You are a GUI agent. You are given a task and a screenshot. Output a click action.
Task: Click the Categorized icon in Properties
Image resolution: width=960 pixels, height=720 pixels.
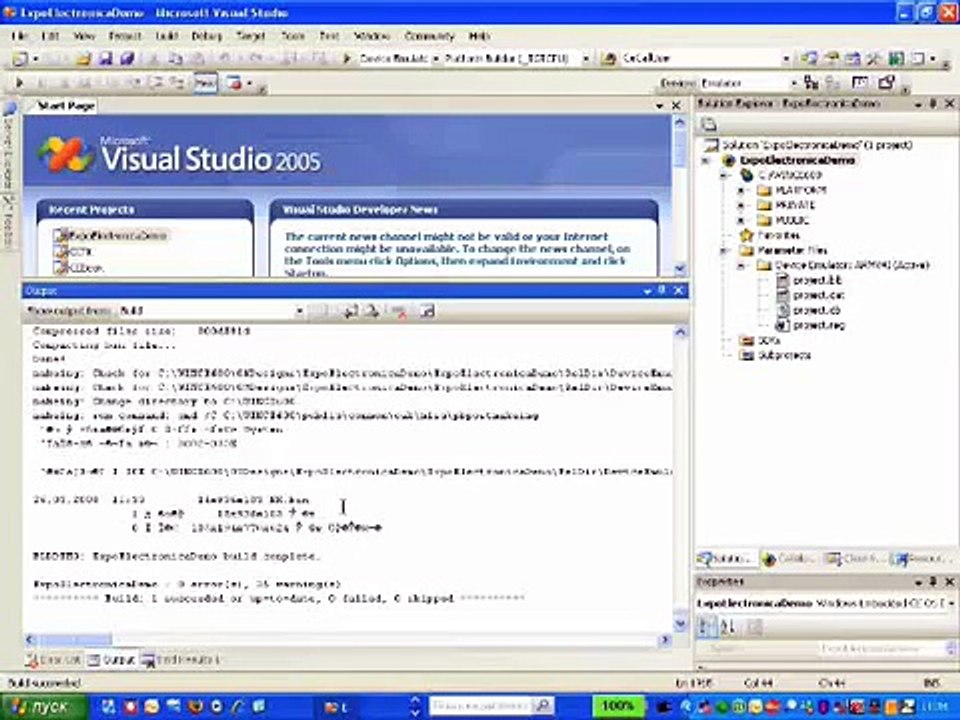click(x=707, y=626)
